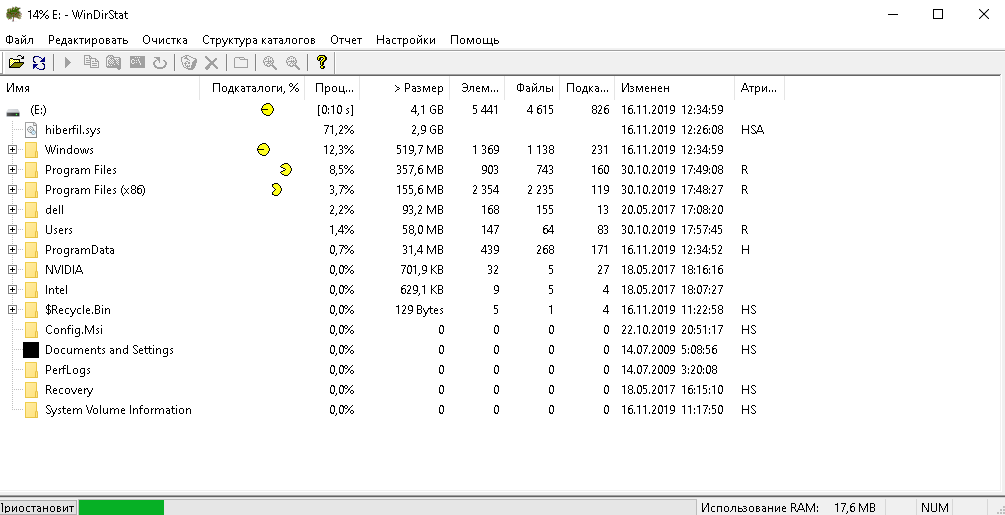
Task: Click the green scan progress bar
Action: click(121, 508)
